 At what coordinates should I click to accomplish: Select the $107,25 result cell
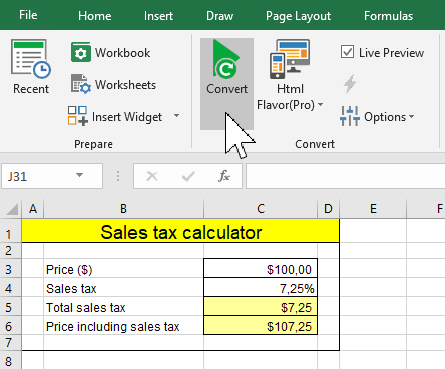pyautogui.click(x=261, y=325)
